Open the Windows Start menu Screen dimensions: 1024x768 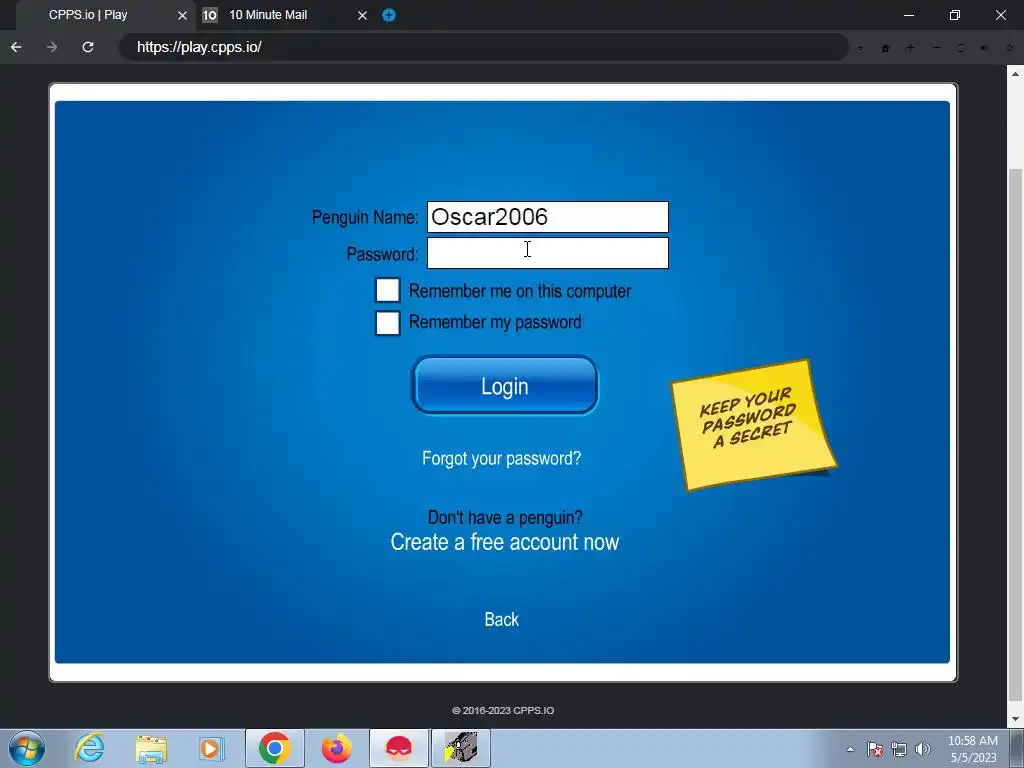click(x=27, y=748)
